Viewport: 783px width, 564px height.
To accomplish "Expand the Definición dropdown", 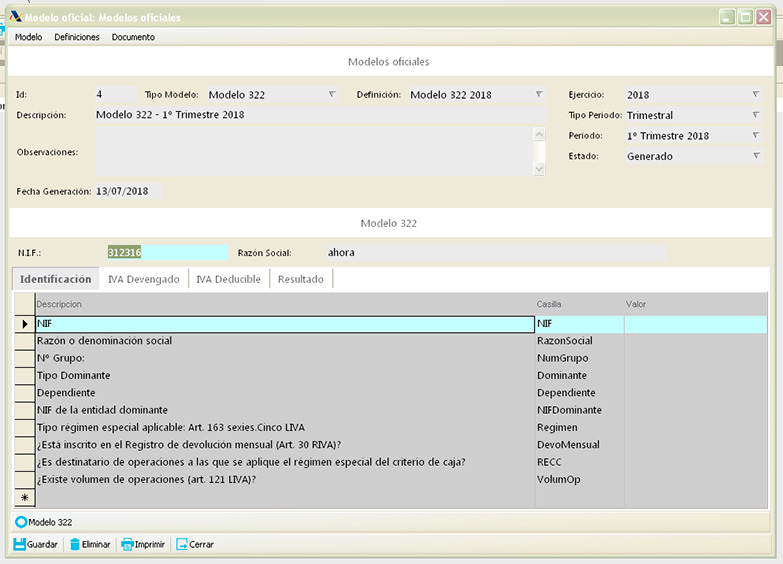I will click(x=539, y=94).
